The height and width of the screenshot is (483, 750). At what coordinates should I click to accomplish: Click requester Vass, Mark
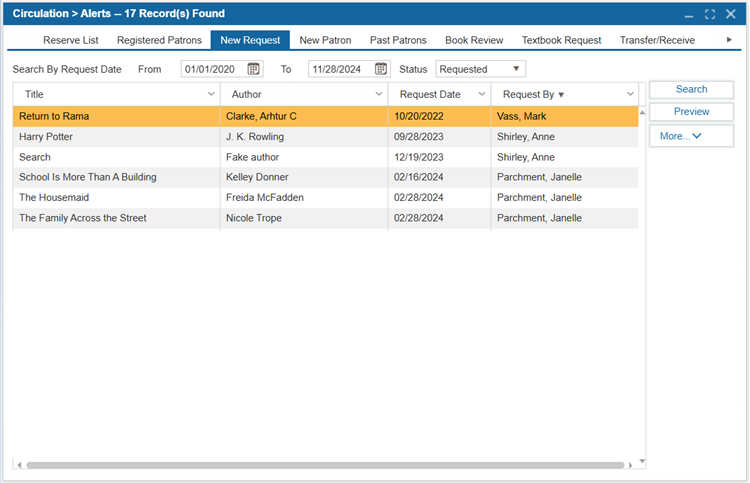click(521, 116)
